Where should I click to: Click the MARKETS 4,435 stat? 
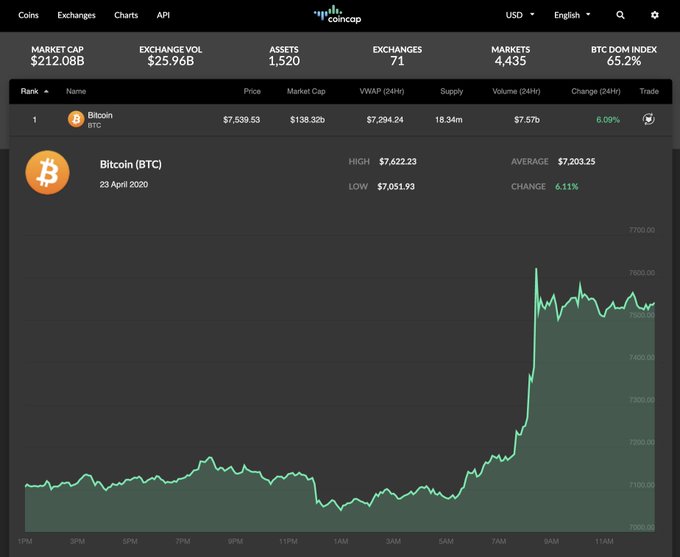(x=510, y=56)
